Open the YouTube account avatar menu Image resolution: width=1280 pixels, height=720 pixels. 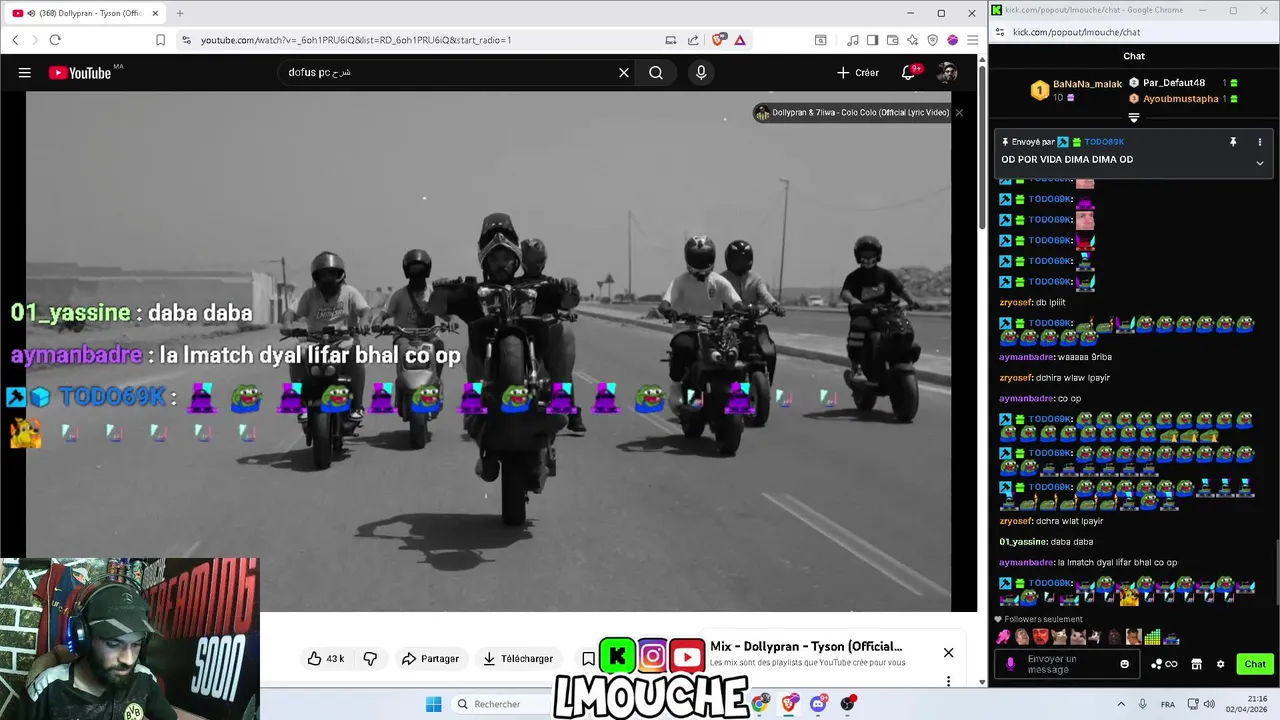(x=947, y=73)
